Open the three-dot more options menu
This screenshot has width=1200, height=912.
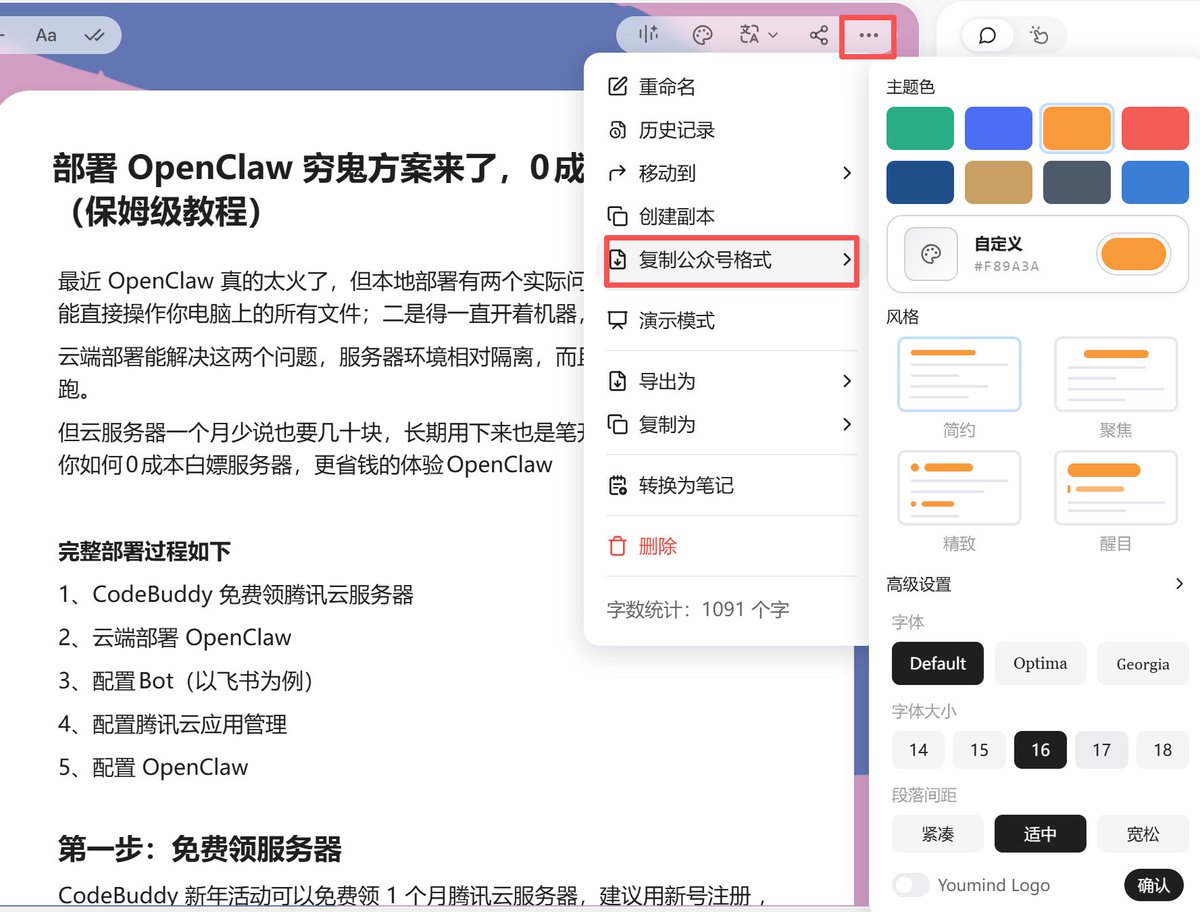868,35
